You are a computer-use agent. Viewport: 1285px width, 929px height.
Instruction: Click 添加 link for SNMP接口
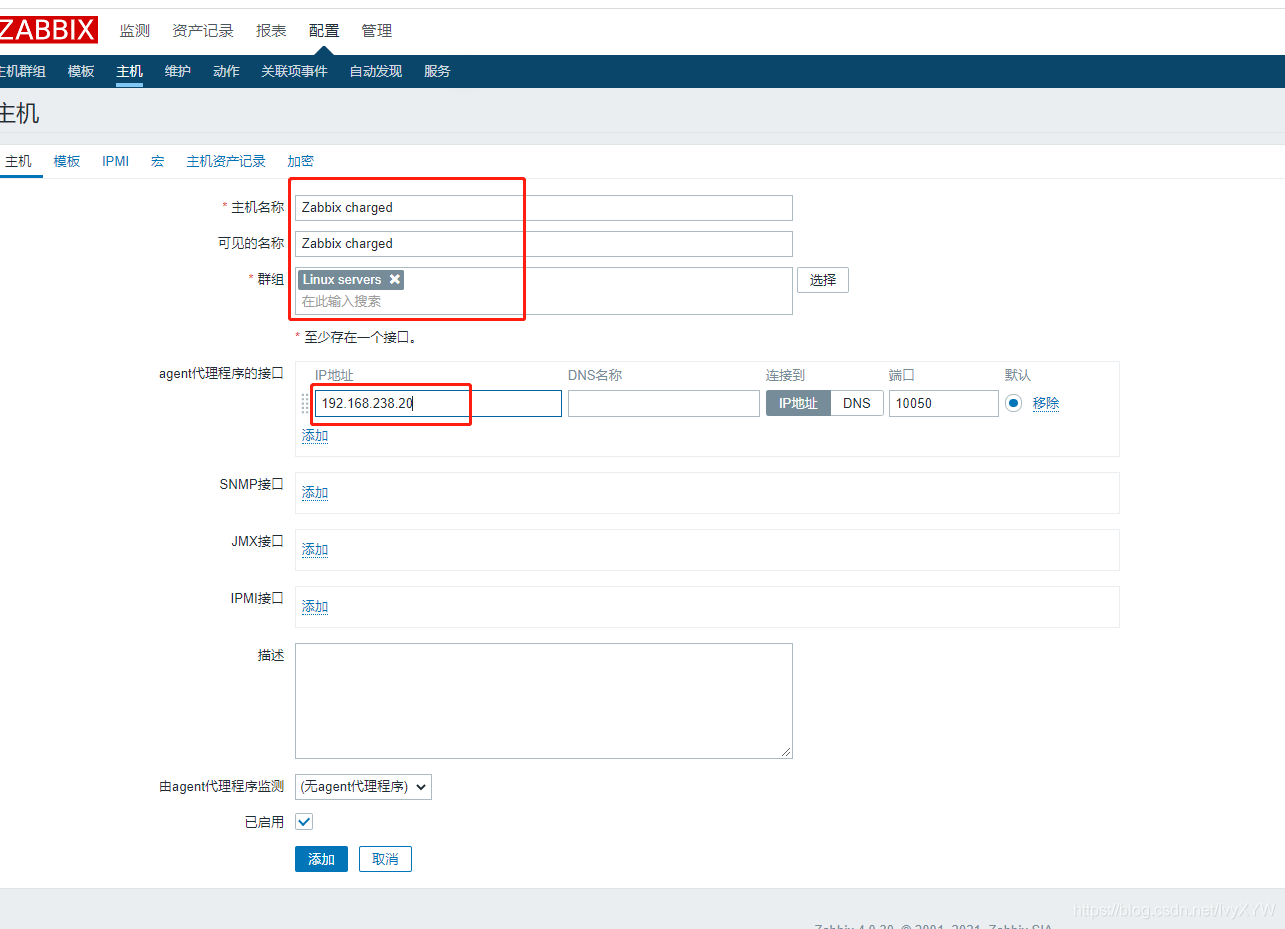click(315, 493)
